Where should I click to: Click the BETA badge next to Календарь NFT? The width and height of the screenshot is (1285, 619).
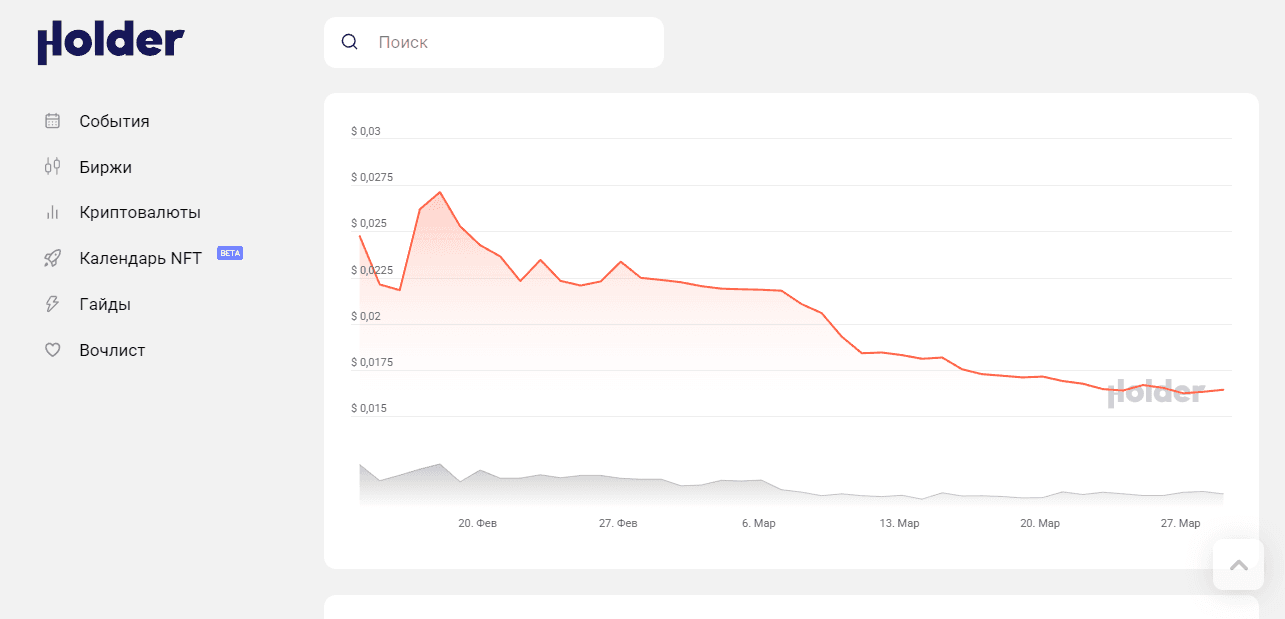click(230, 253)
